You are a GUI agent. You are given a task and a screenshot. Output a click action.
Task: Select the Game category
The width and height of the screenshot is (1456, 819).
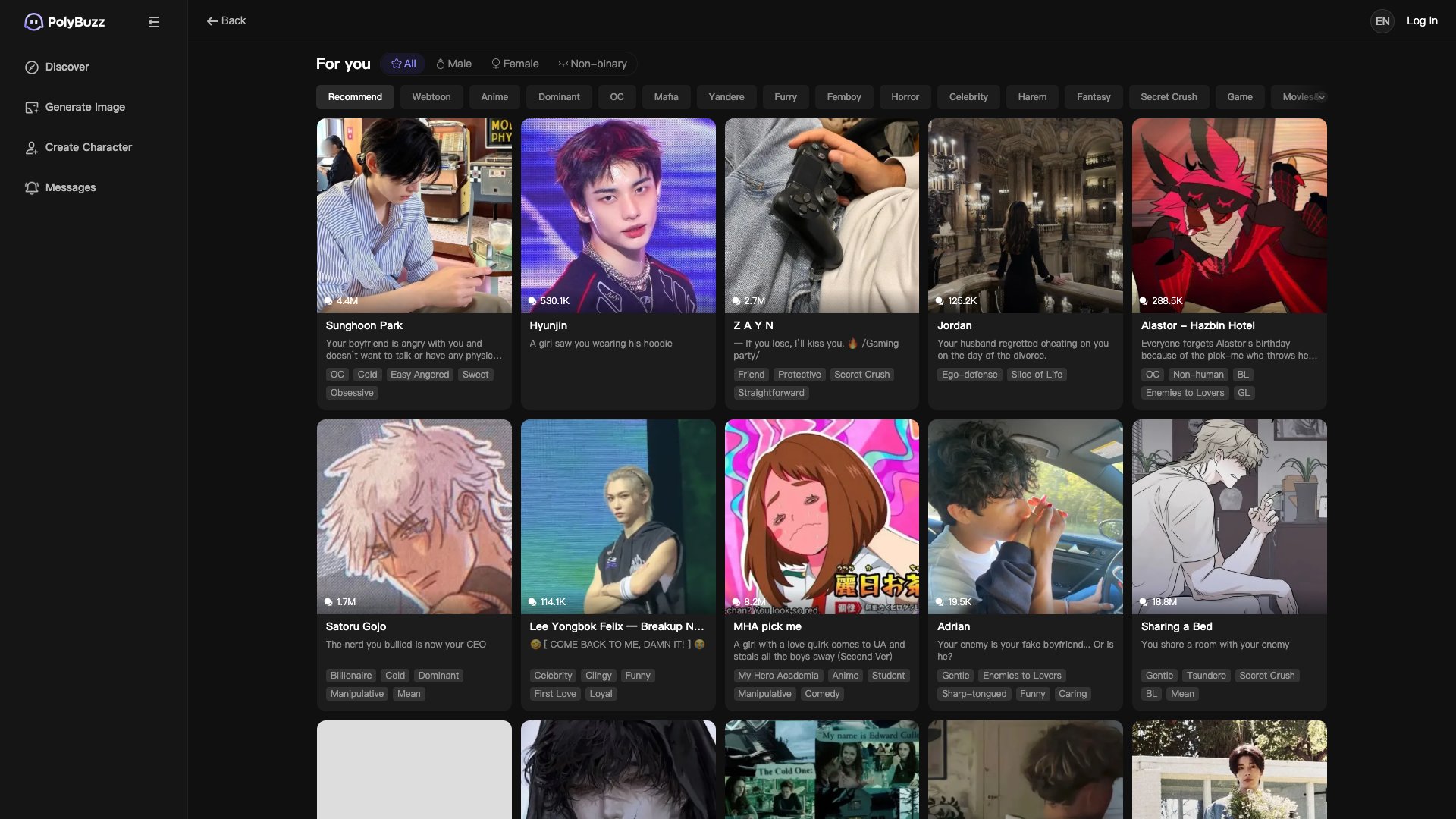(1240, 97)
